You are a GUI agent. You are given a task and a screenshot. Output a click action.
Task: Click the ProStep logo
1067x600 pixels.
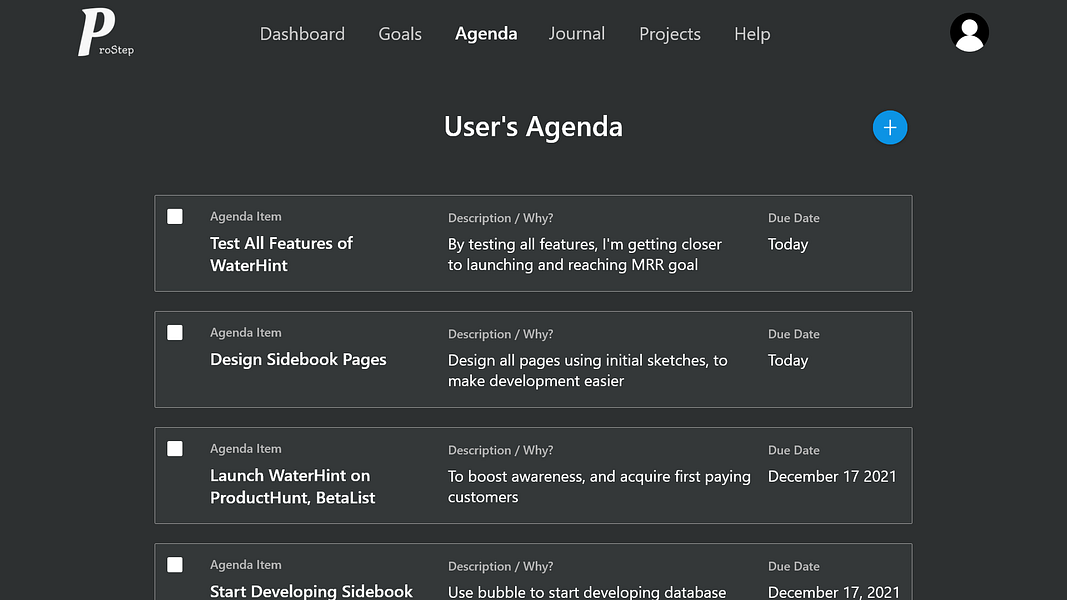click(103, 33)
